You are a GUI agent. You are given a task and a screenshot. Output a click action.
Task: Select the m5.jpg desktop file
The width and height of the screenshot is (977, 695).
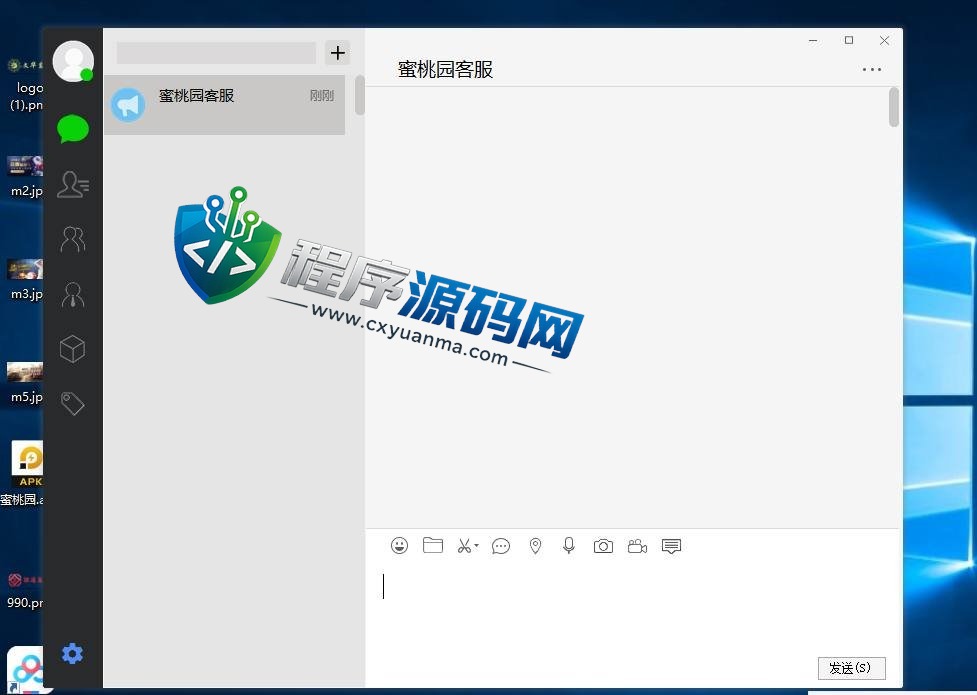coord(26,383)
